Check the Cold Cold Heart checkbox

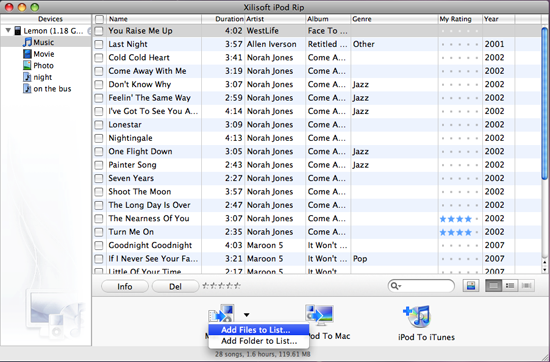click(x=99, y=58)
